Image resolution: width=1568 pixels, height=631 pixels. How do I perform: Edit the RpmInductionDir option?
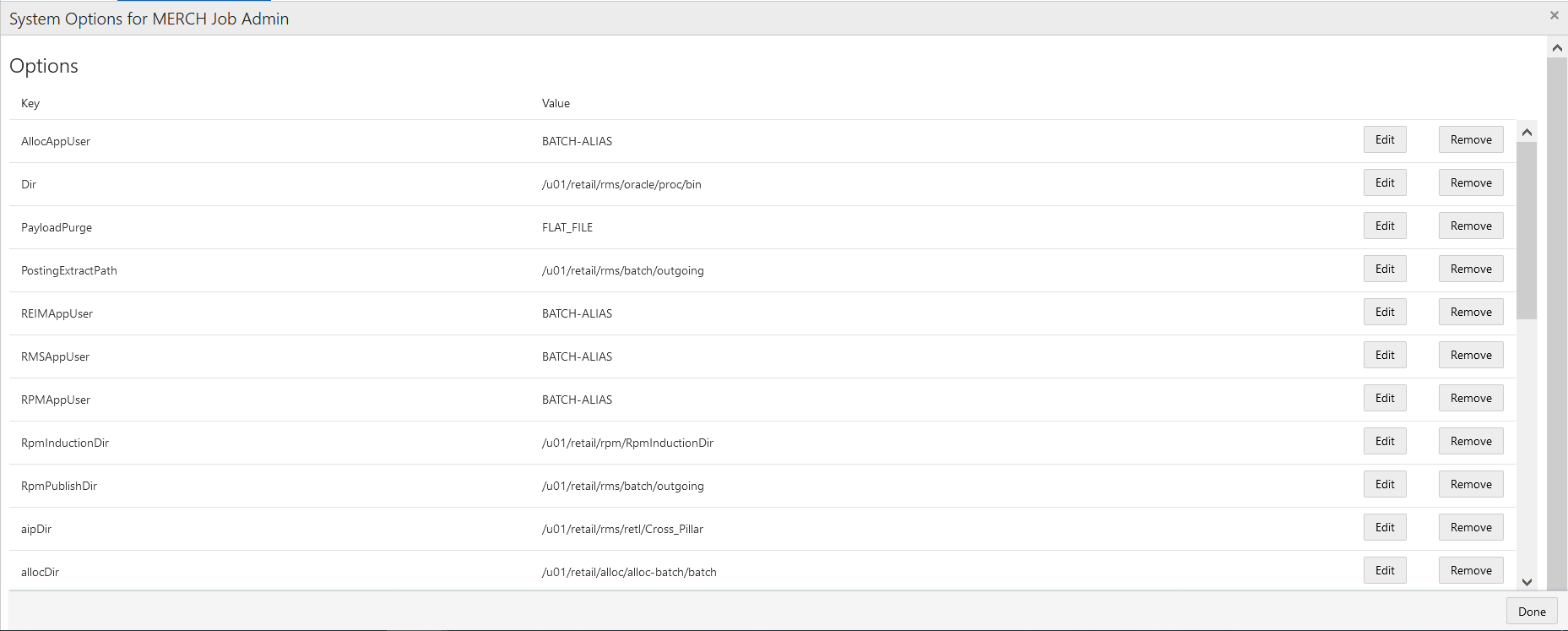(x=1385, y=441)
